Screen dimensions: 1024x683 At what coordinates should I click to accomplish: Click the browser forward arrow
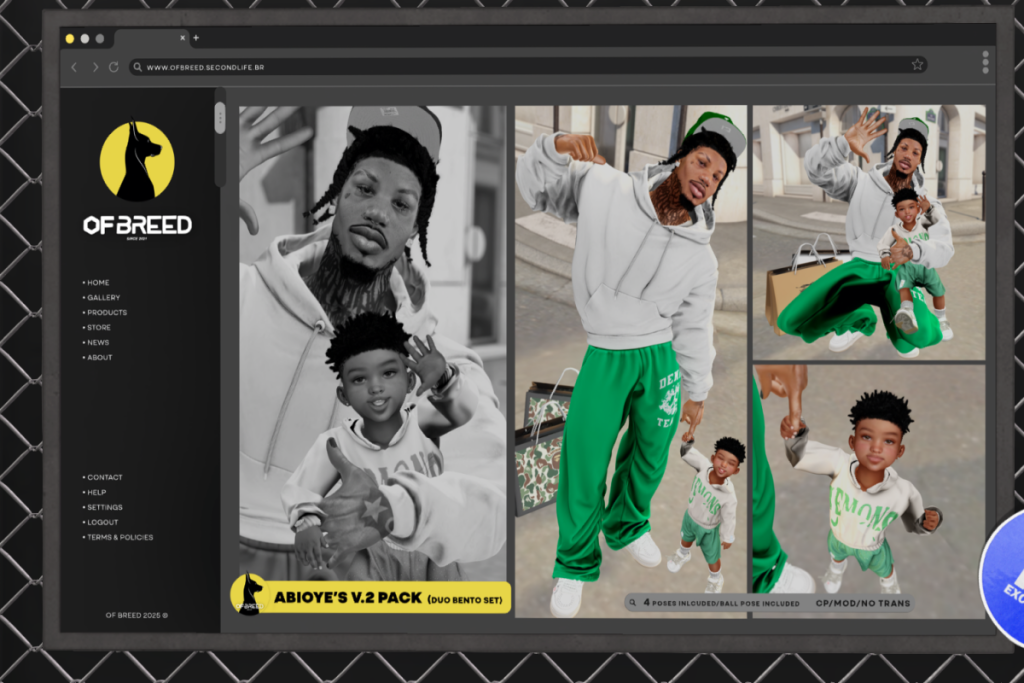point(95,67)
